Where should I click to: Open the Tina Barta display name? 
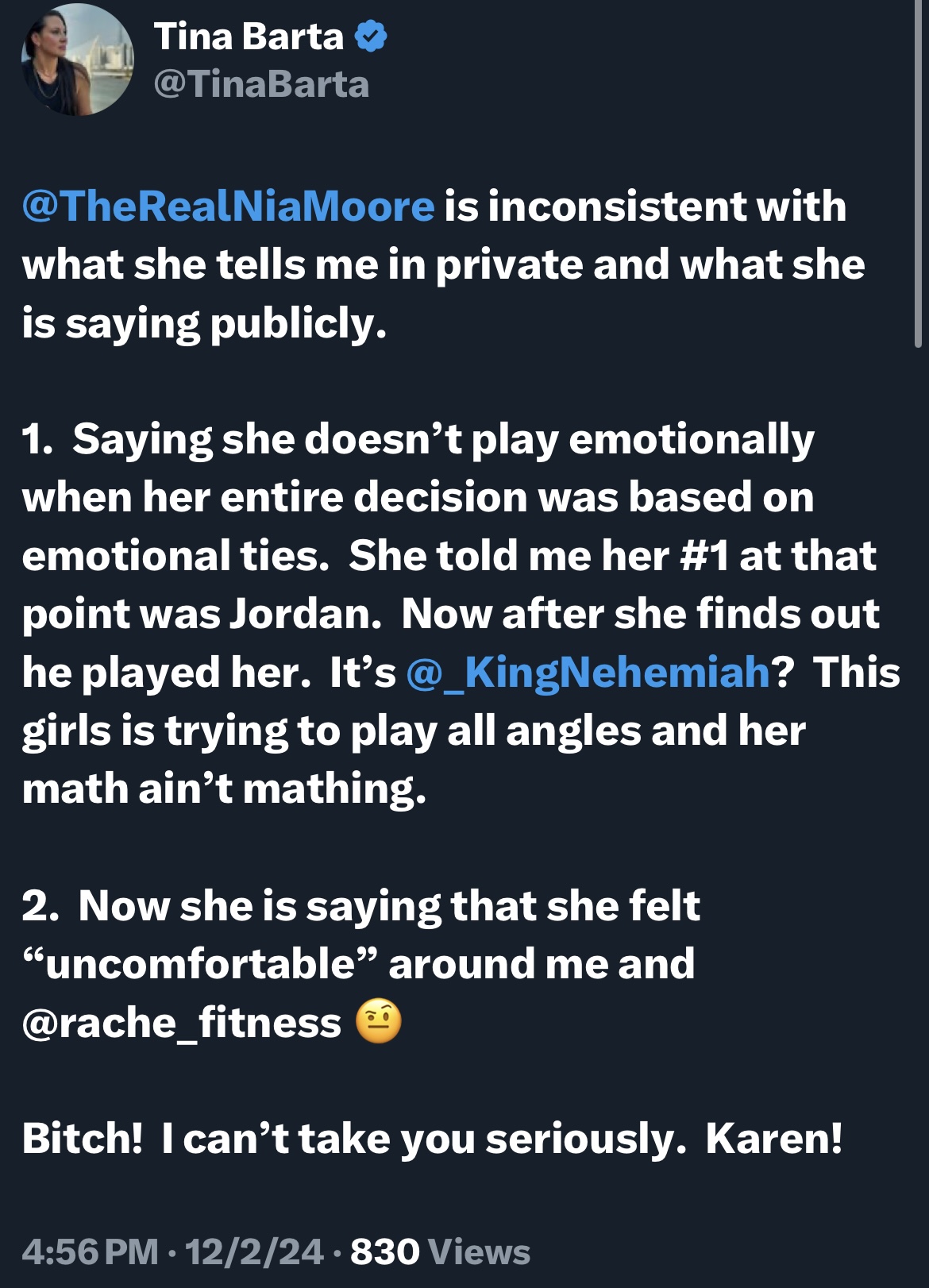coord(249,37)
